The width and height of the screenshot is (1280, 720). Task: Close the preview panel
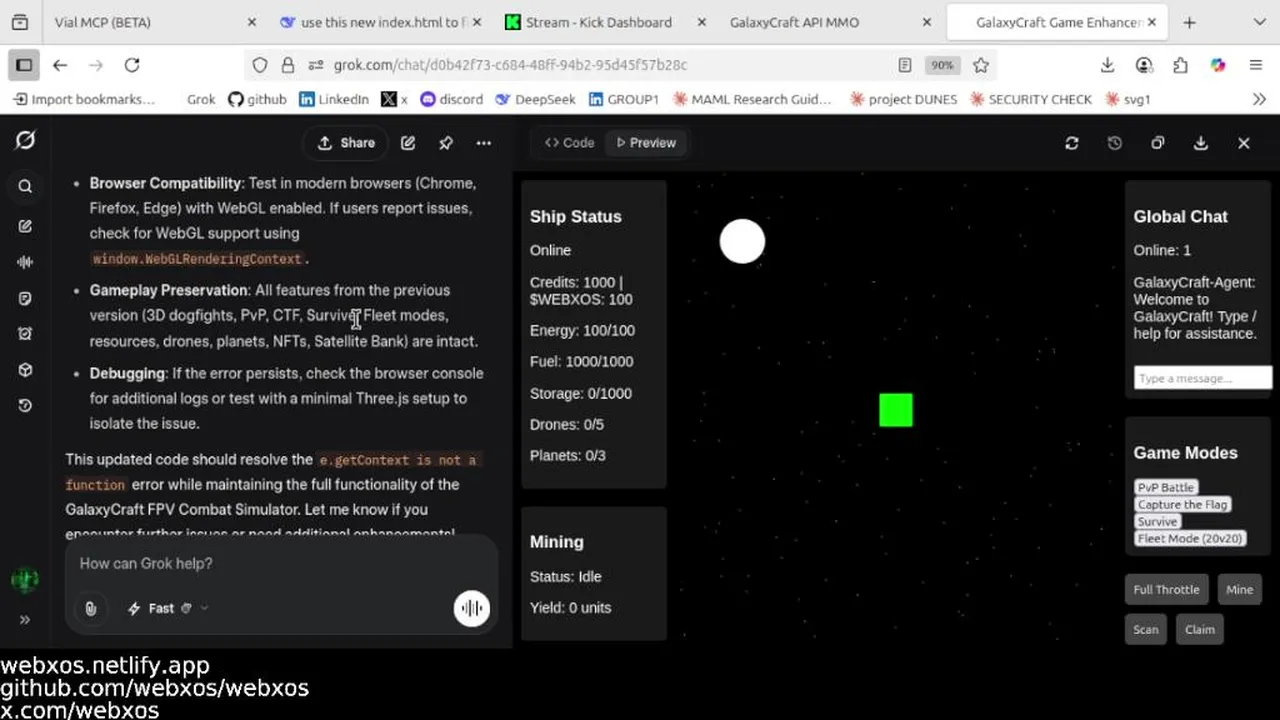tap(1244, 143)
